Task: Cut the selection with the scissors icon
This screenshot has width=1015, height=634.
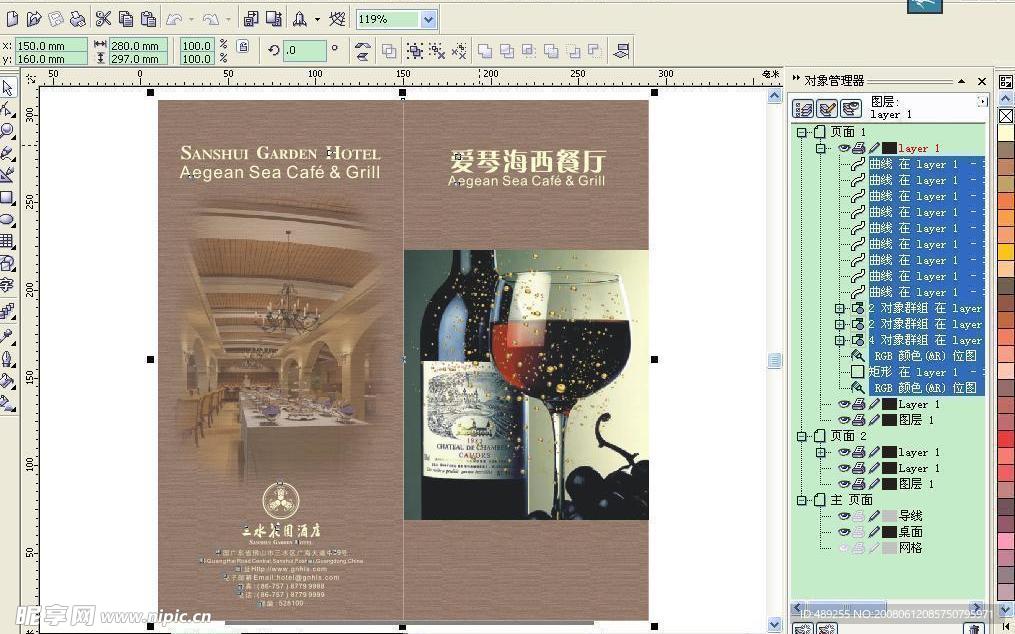Action: (x=104, y=19)
